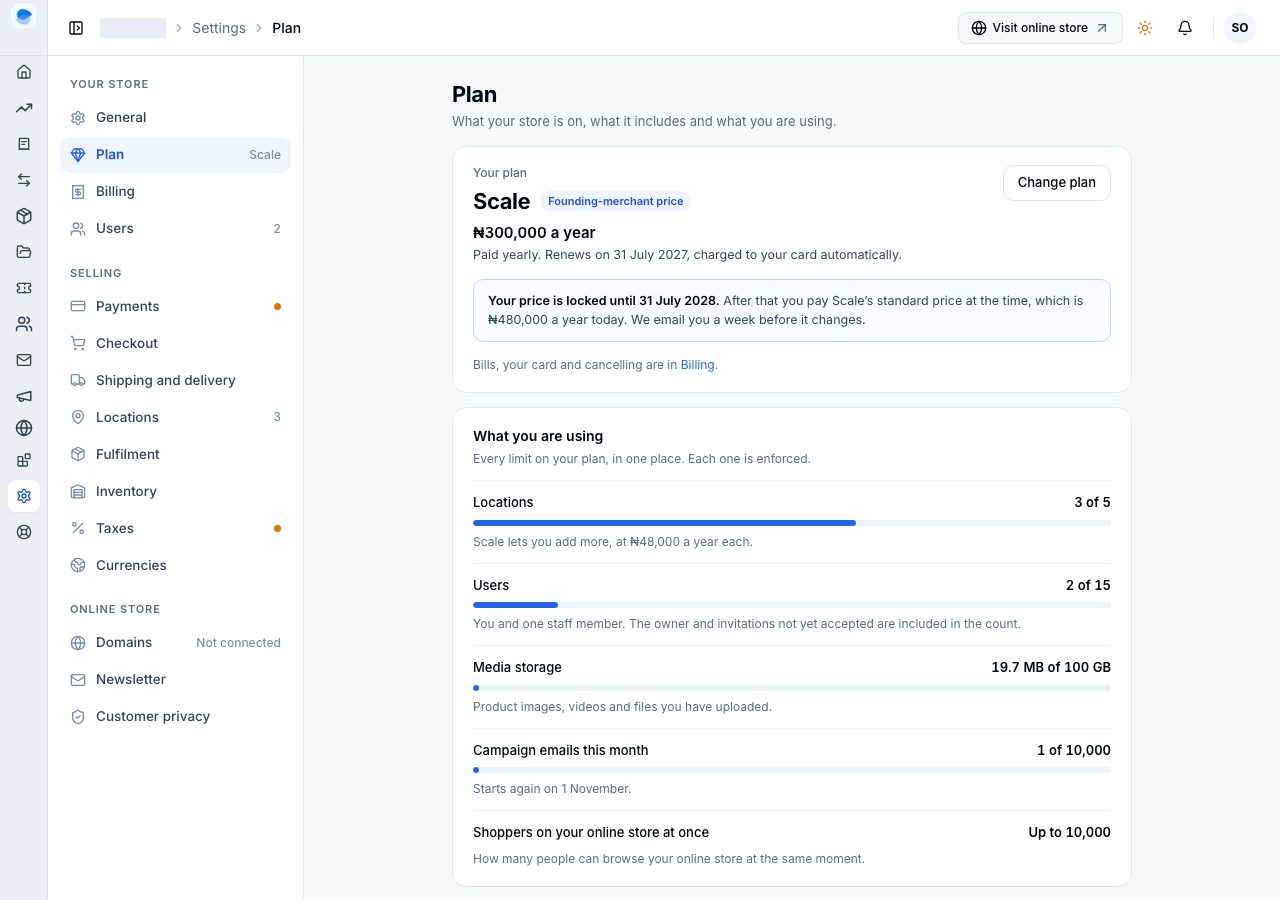The image size is (1280, 900).
Task: Go to Billing in the settings sidebar
Action: [x=175, y=192]
